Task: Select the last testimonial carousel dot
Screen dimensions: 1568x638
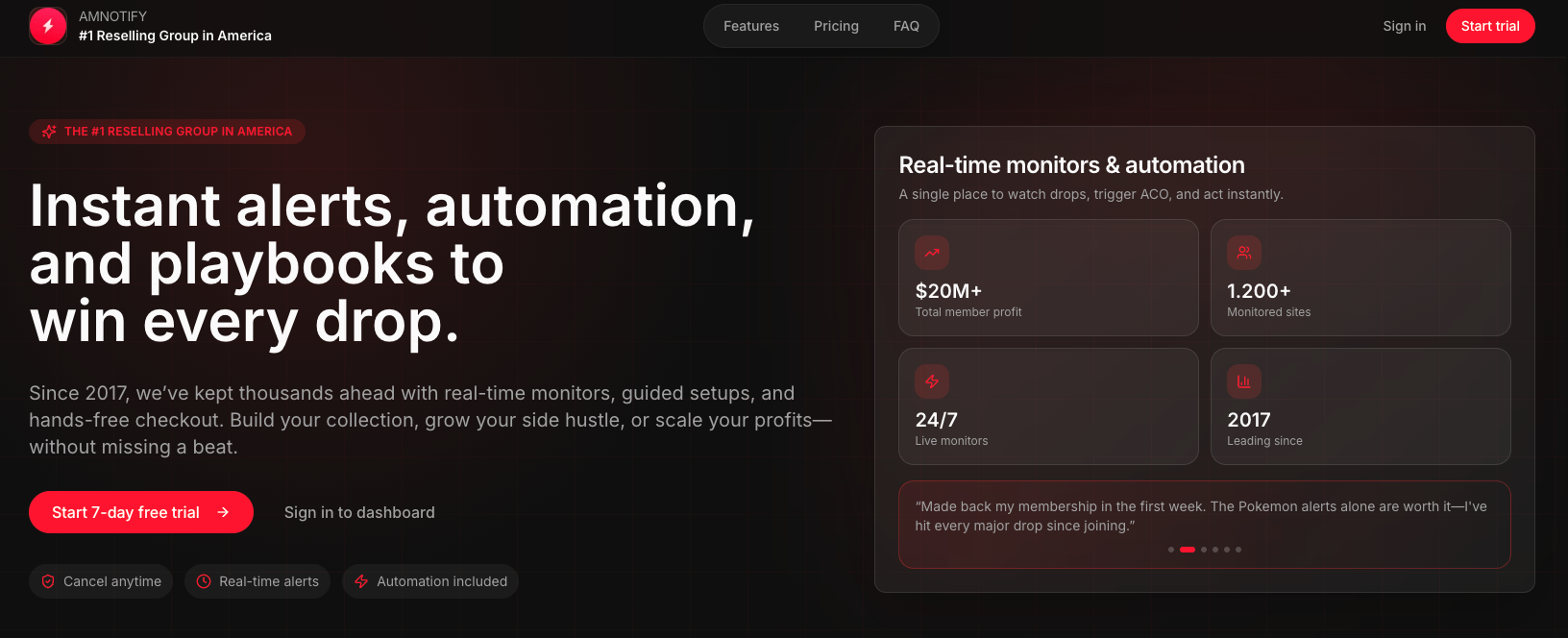Action: click(1238, 550)
